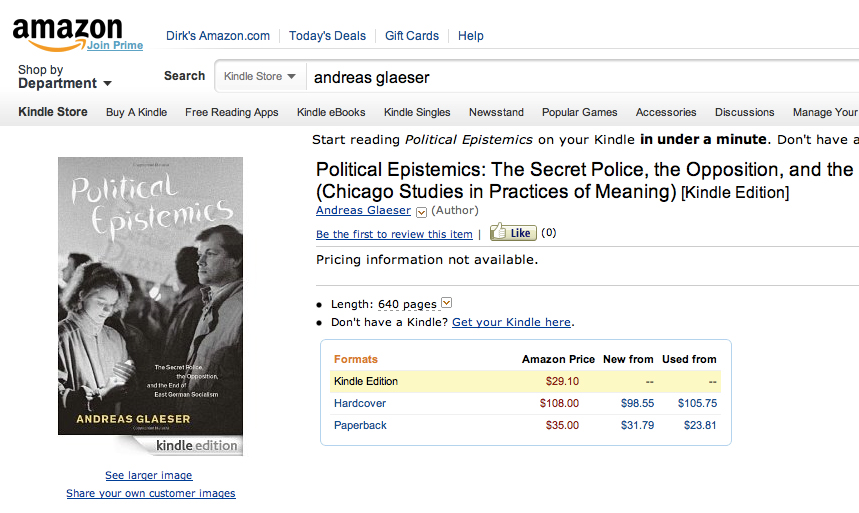
Task: Click the search box containing andreas glaeser
Action: click(580, 76)
